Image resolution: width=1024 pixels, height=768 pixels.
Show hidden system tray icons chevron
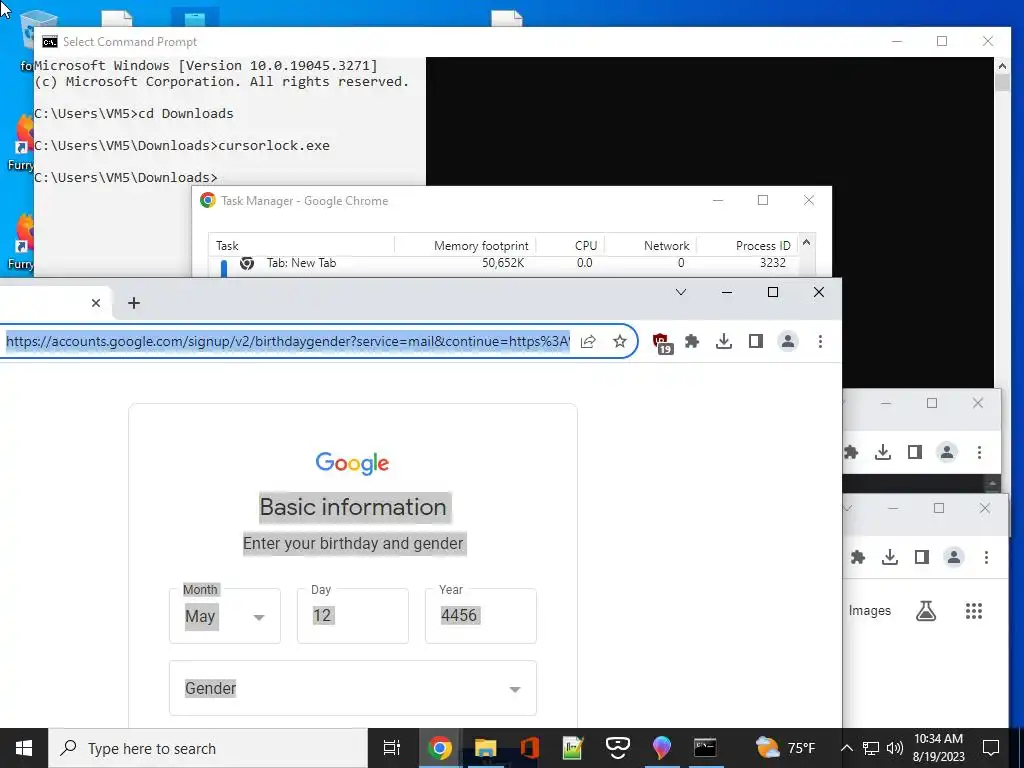pos(846,748)
